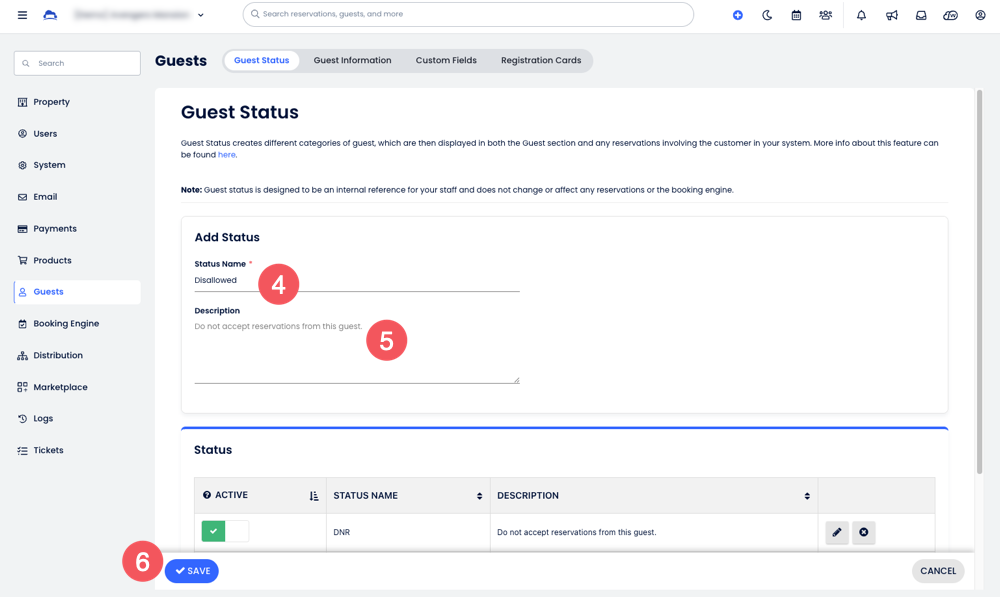
Task: Sort the table by Status Name
Action: [479, 496]
